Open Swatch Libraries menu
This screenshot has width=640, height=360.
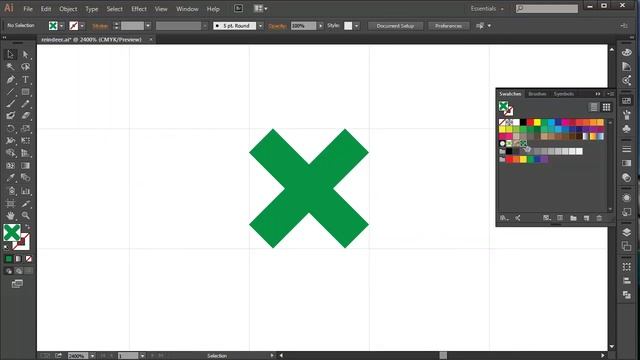(504, 218)
